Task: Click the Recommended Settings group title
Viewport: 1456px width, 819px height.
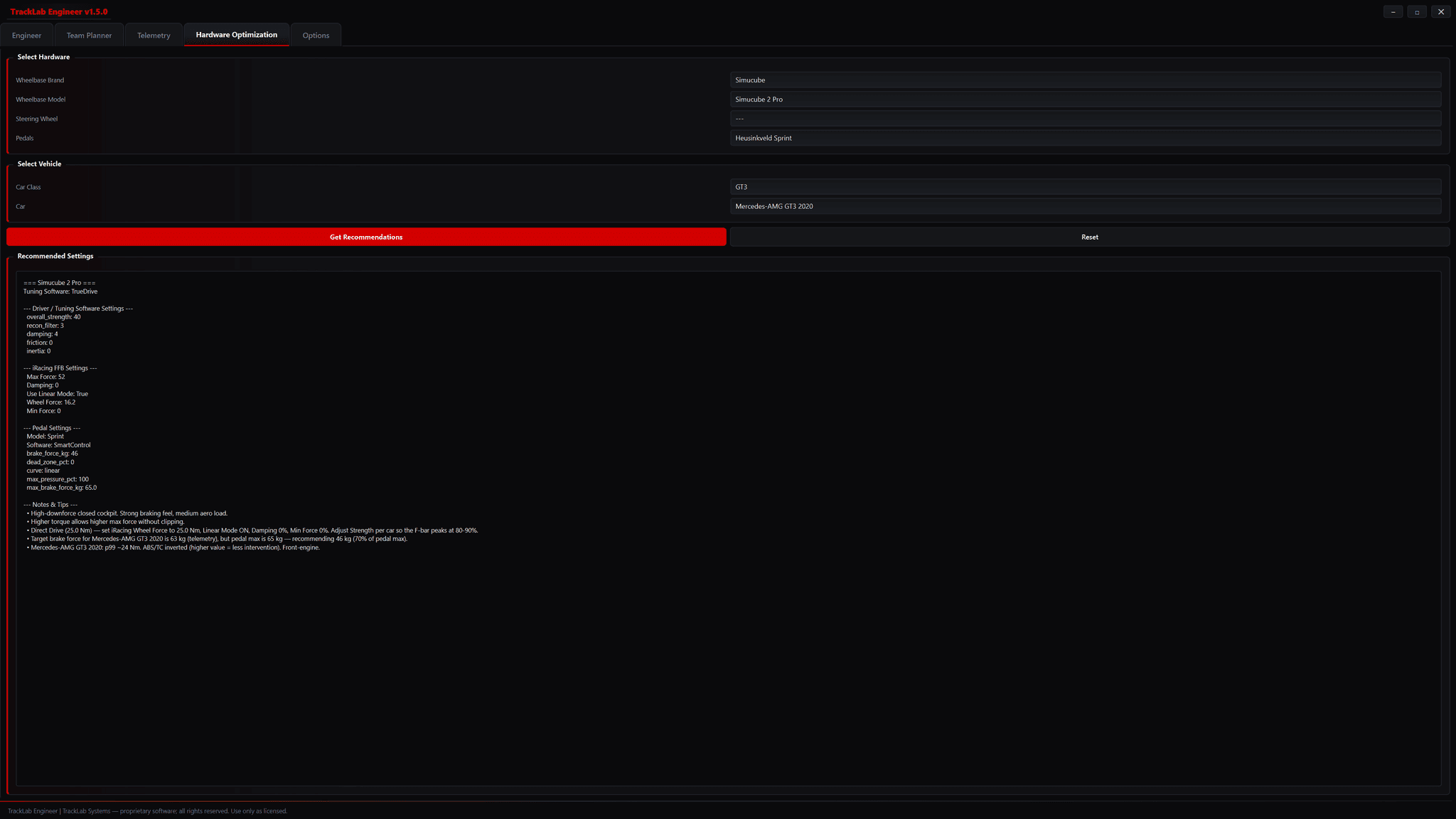Action: point(55,256)
